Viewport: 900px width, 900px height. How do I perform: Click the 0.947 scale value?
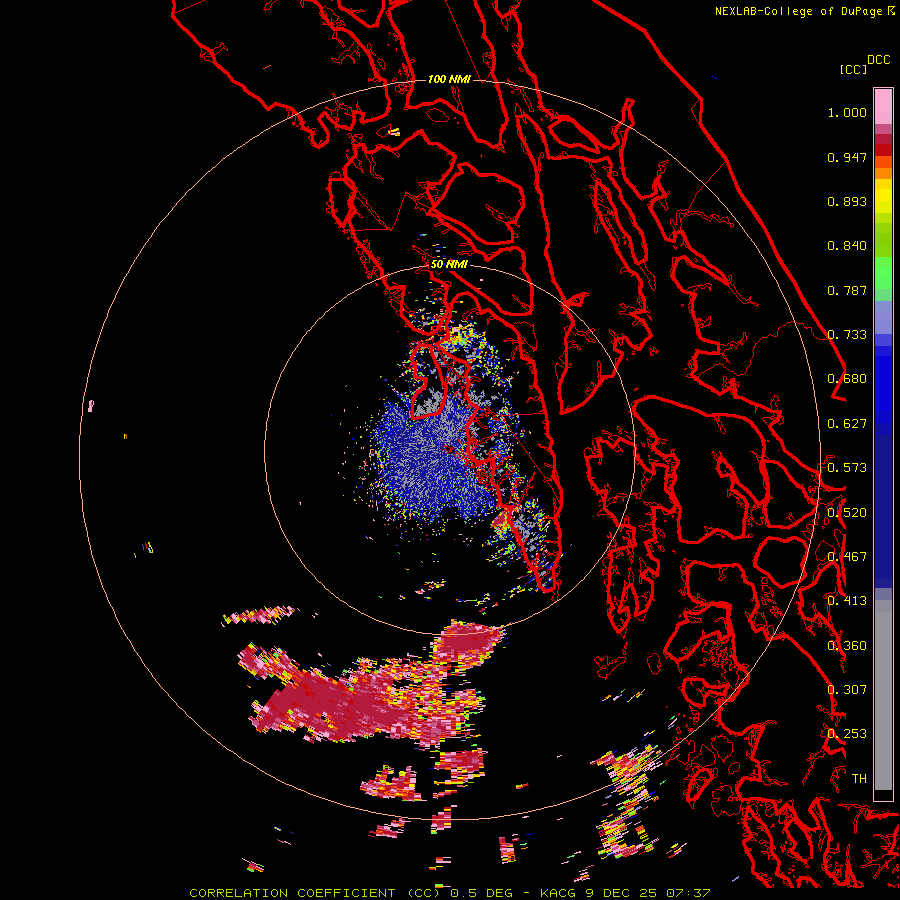847,157
